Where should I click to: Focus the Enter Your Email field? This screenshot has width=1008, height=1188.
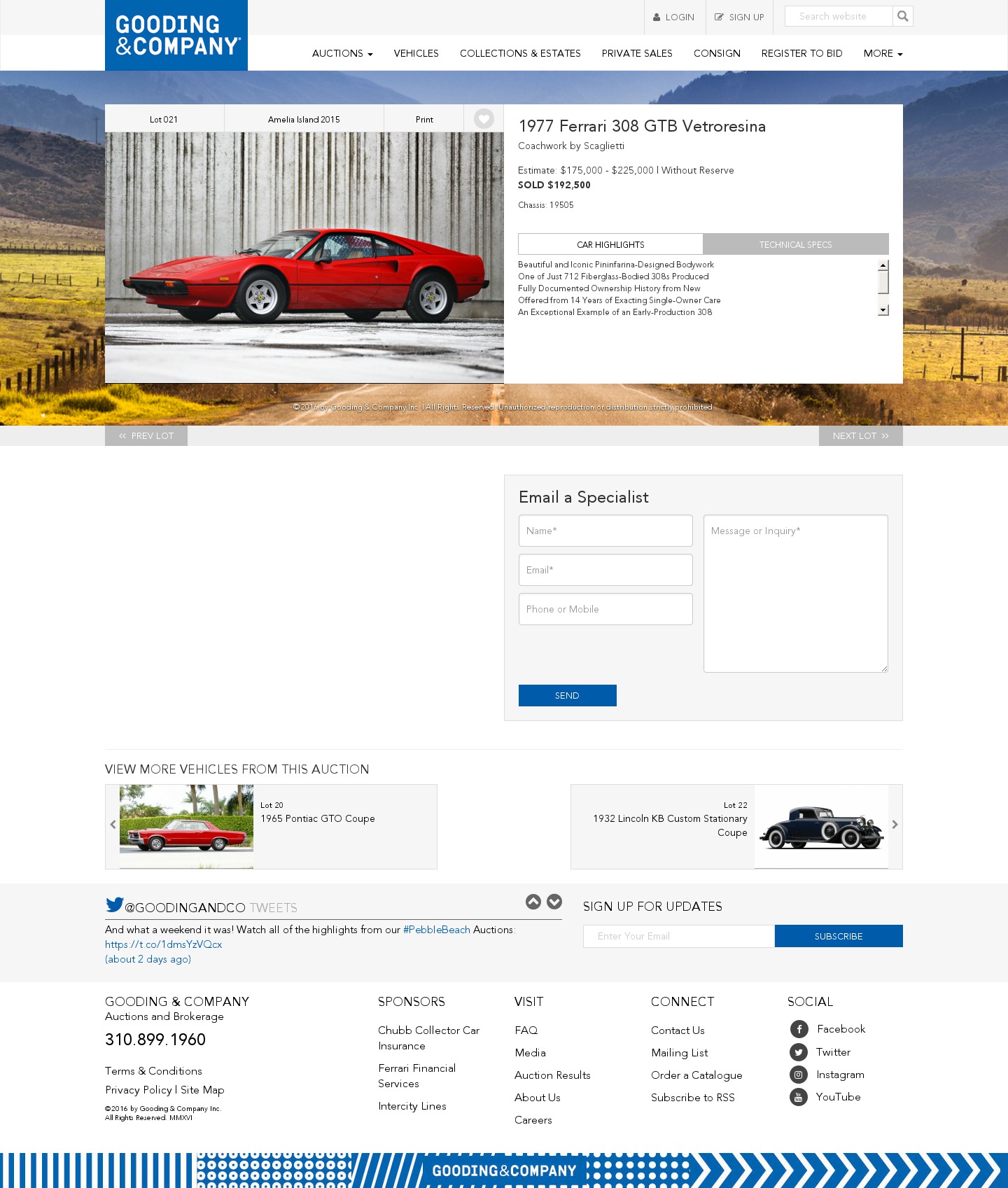pyautogui.click(x=679, y=936)
